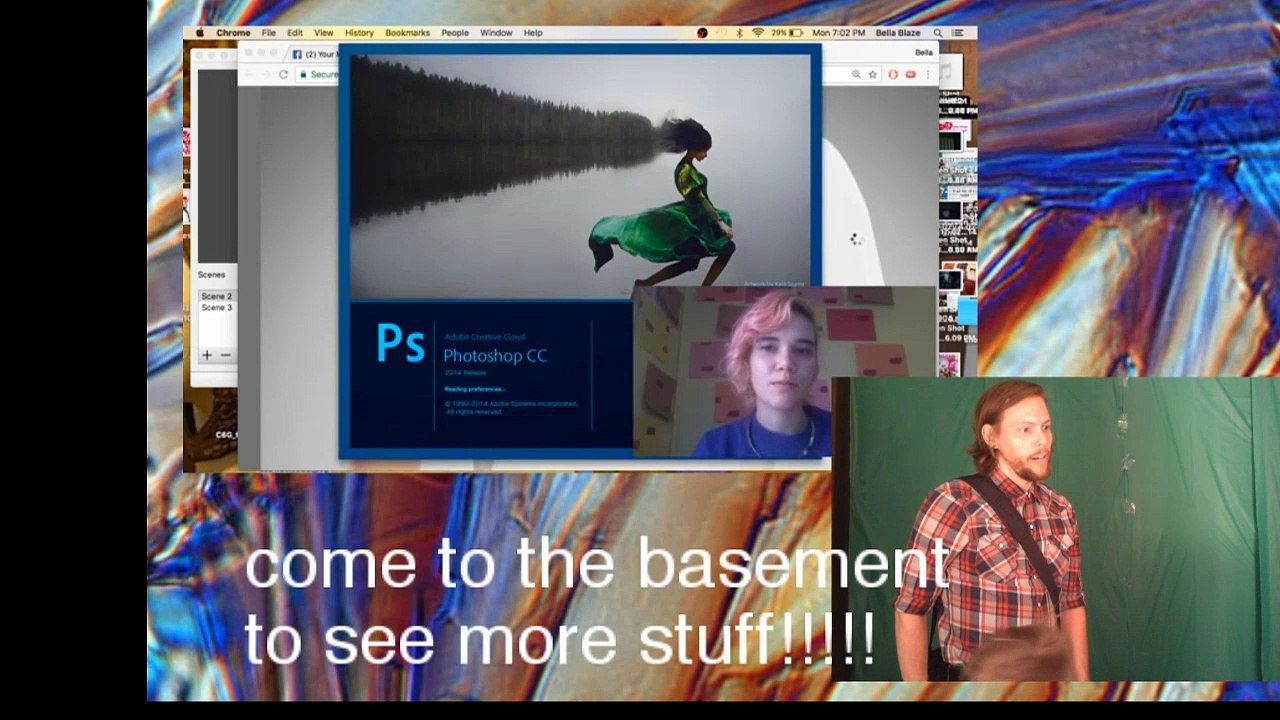Click the Bella profile button in Chrome
The width and height of the screenshot is (1280, 720).
[923, 52]
